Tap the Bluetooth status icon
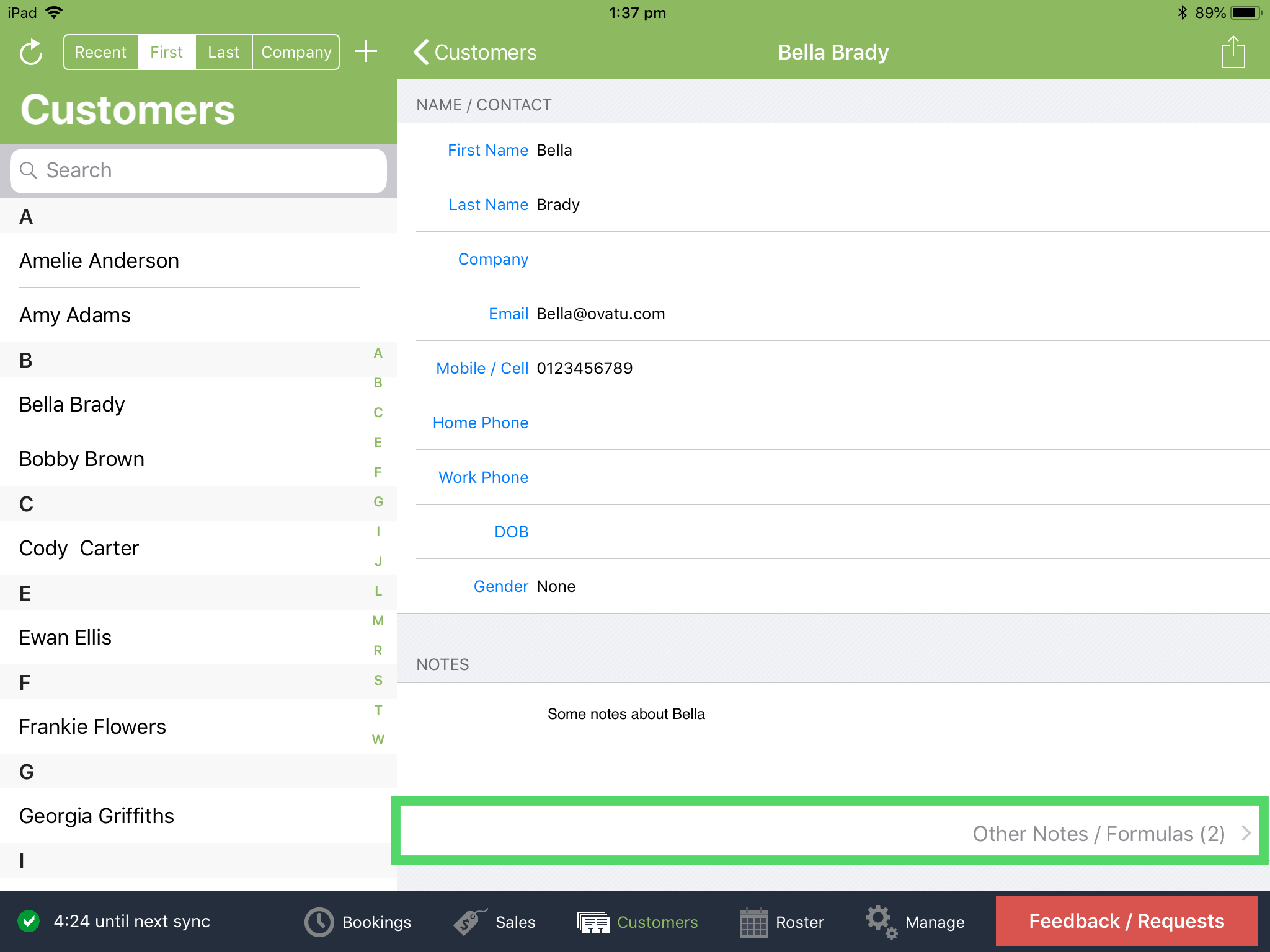This screenshot has width=1270, height=952. [1182, 12]
